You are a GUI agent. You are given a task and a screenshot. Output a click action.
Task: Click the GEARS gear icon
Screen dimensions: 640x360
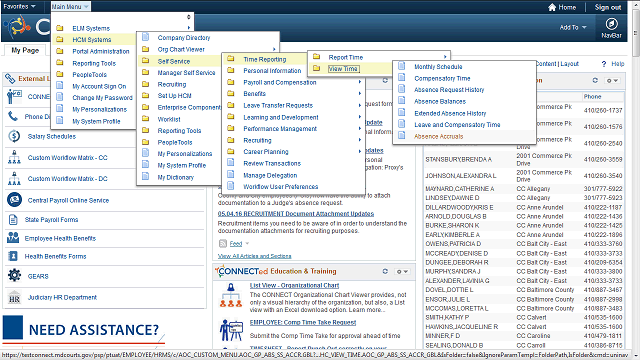14,276
